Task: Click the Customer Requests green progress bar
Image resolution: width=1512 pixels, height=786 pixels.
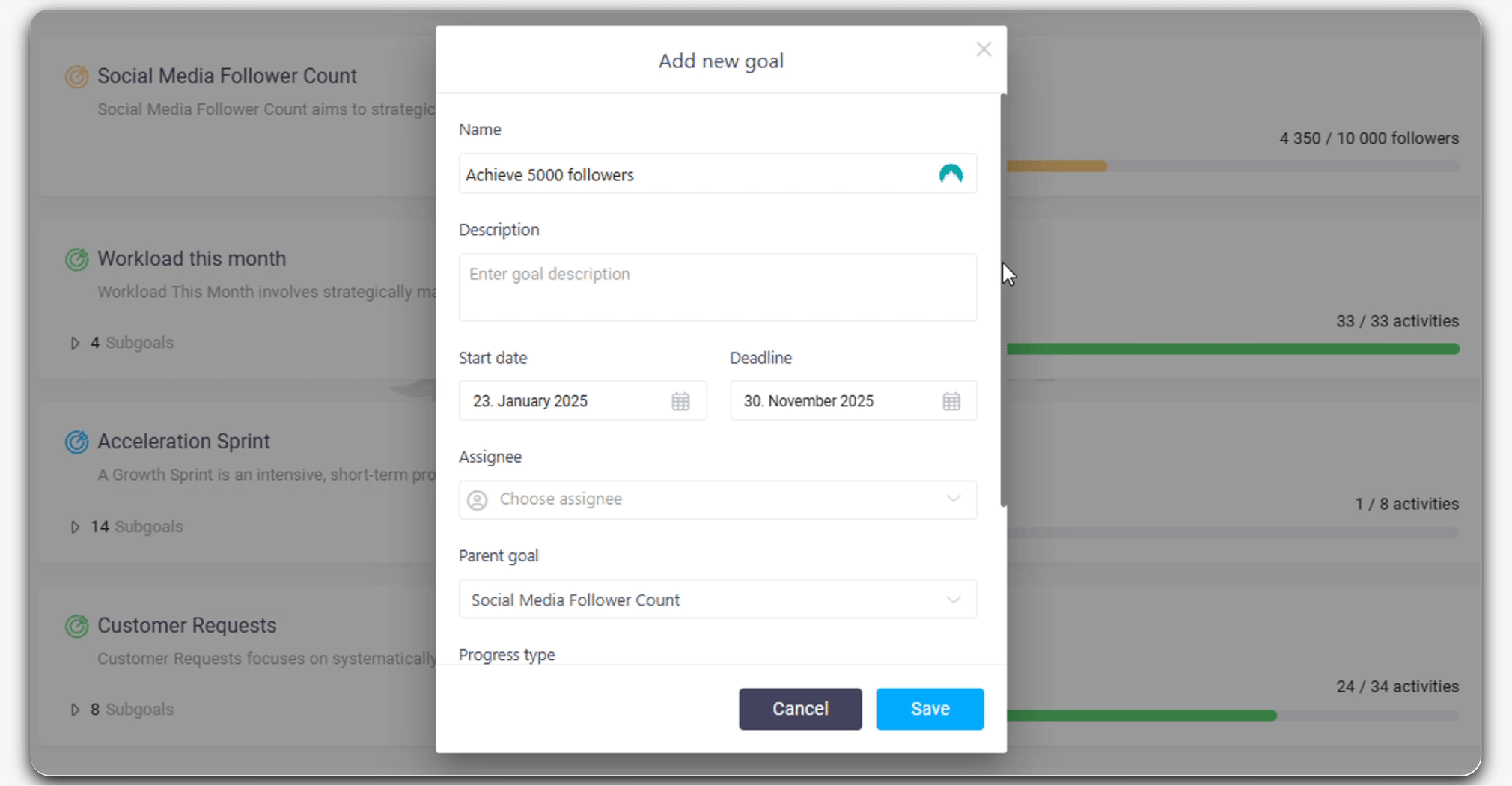Action: coord(1140,716)
